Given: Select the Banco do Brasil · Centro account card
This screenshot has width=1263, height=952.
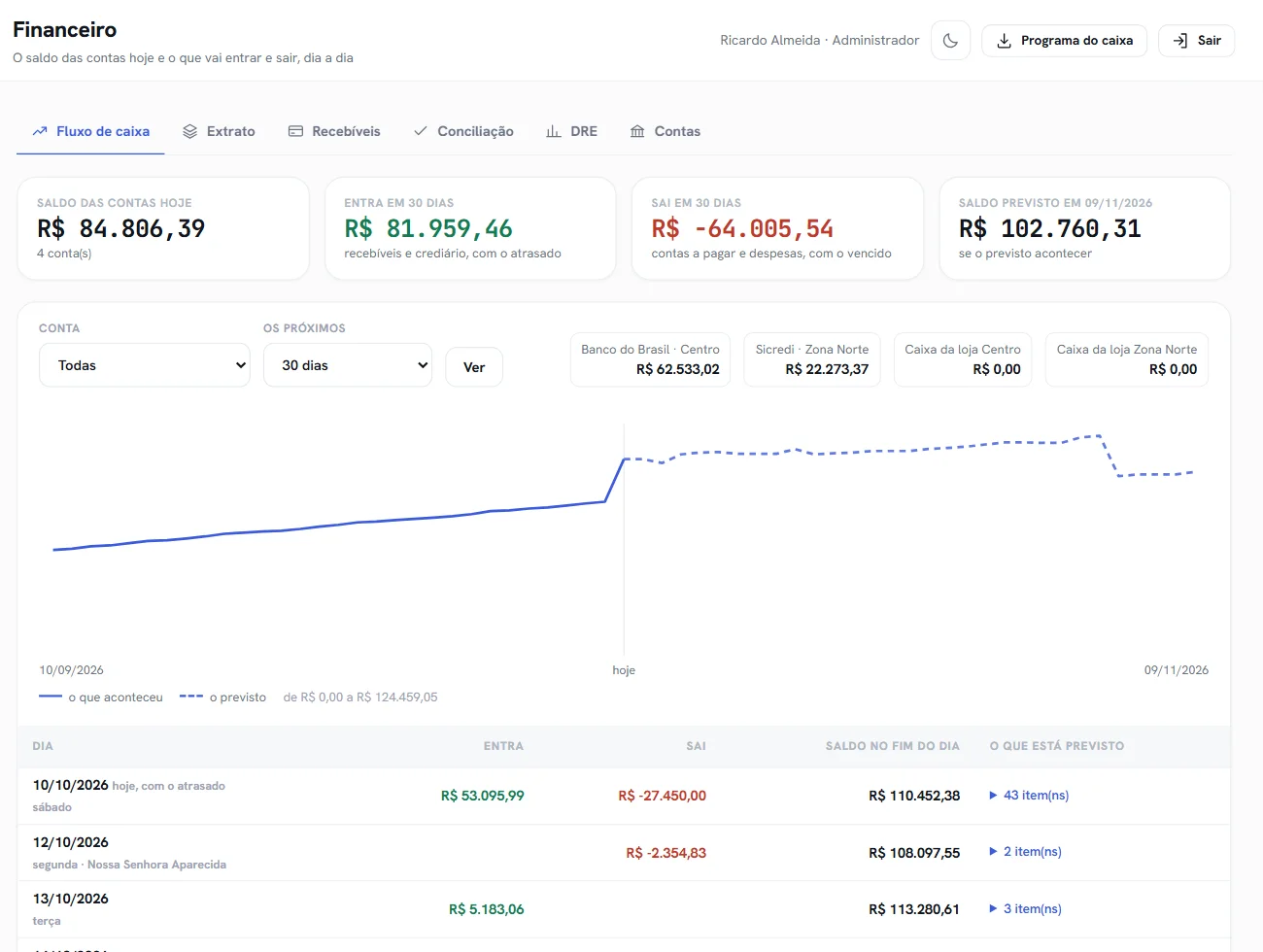Looking at the screenshot, I should point(650,359).
